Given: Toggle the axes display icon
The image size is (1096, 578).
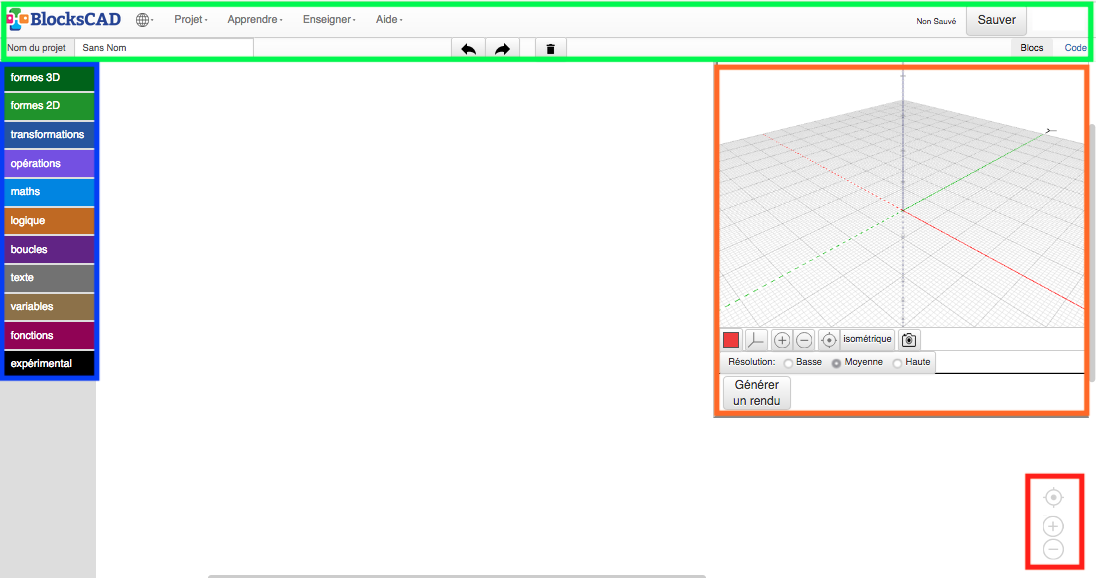Looking at the screenshot, I should [756, 340].
